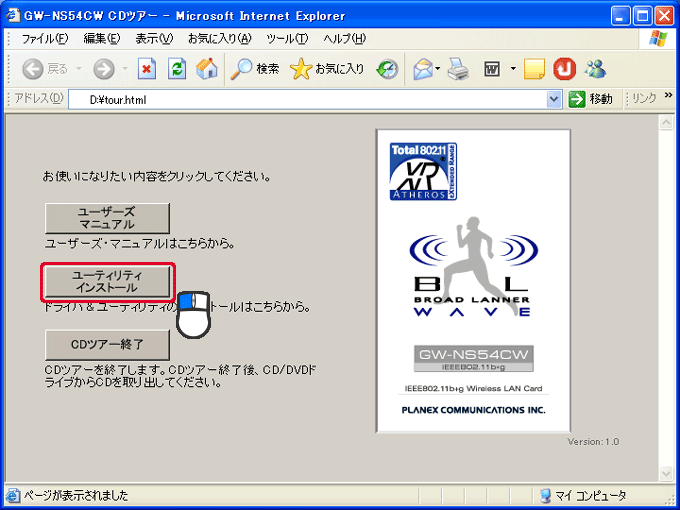Click the IEEE802.11b+g Wireless LAN Card text

(473, 389)
